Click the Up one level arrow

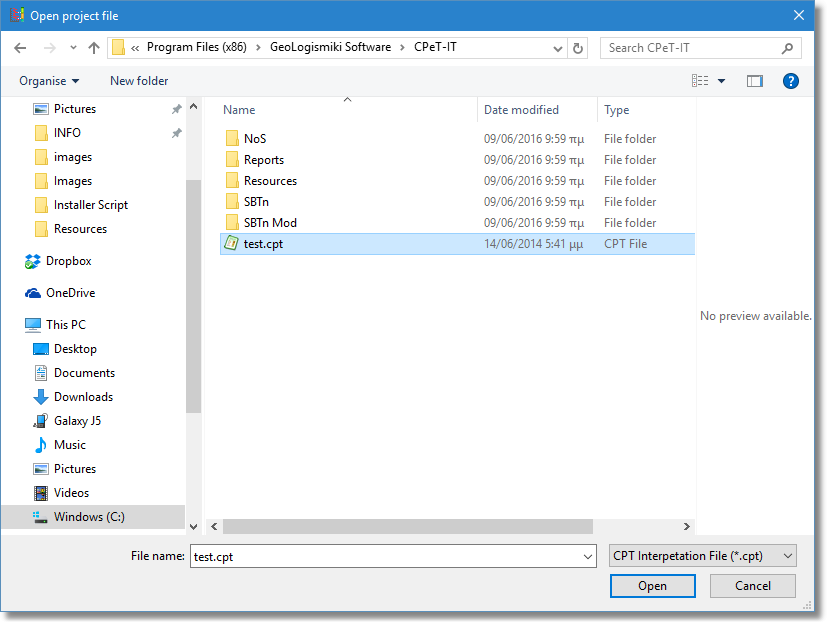click(94, 48)
